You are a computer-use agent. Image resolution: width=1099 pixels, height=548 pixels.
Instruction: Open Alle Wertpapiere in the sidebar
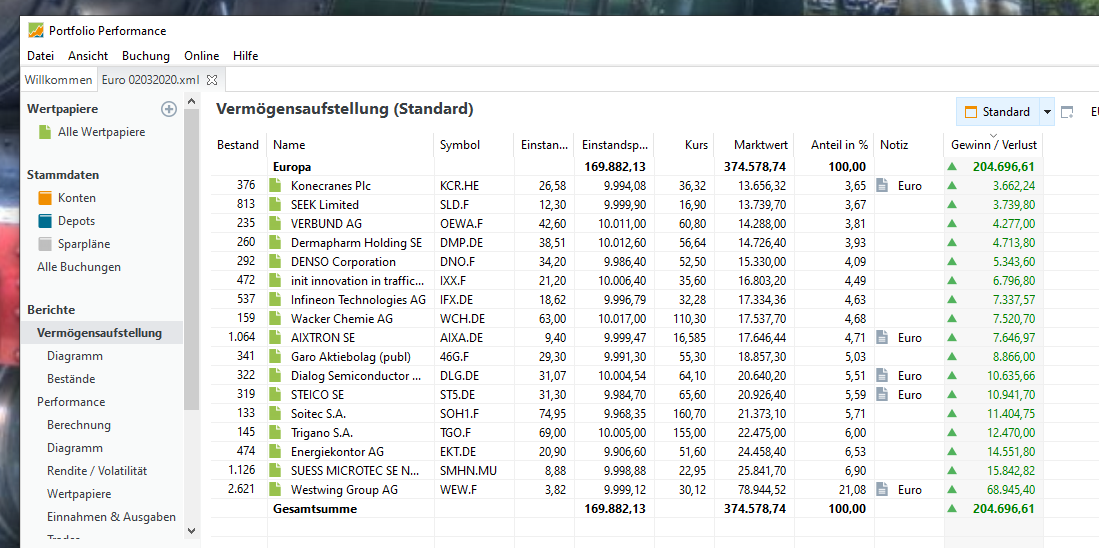(102, 132)
